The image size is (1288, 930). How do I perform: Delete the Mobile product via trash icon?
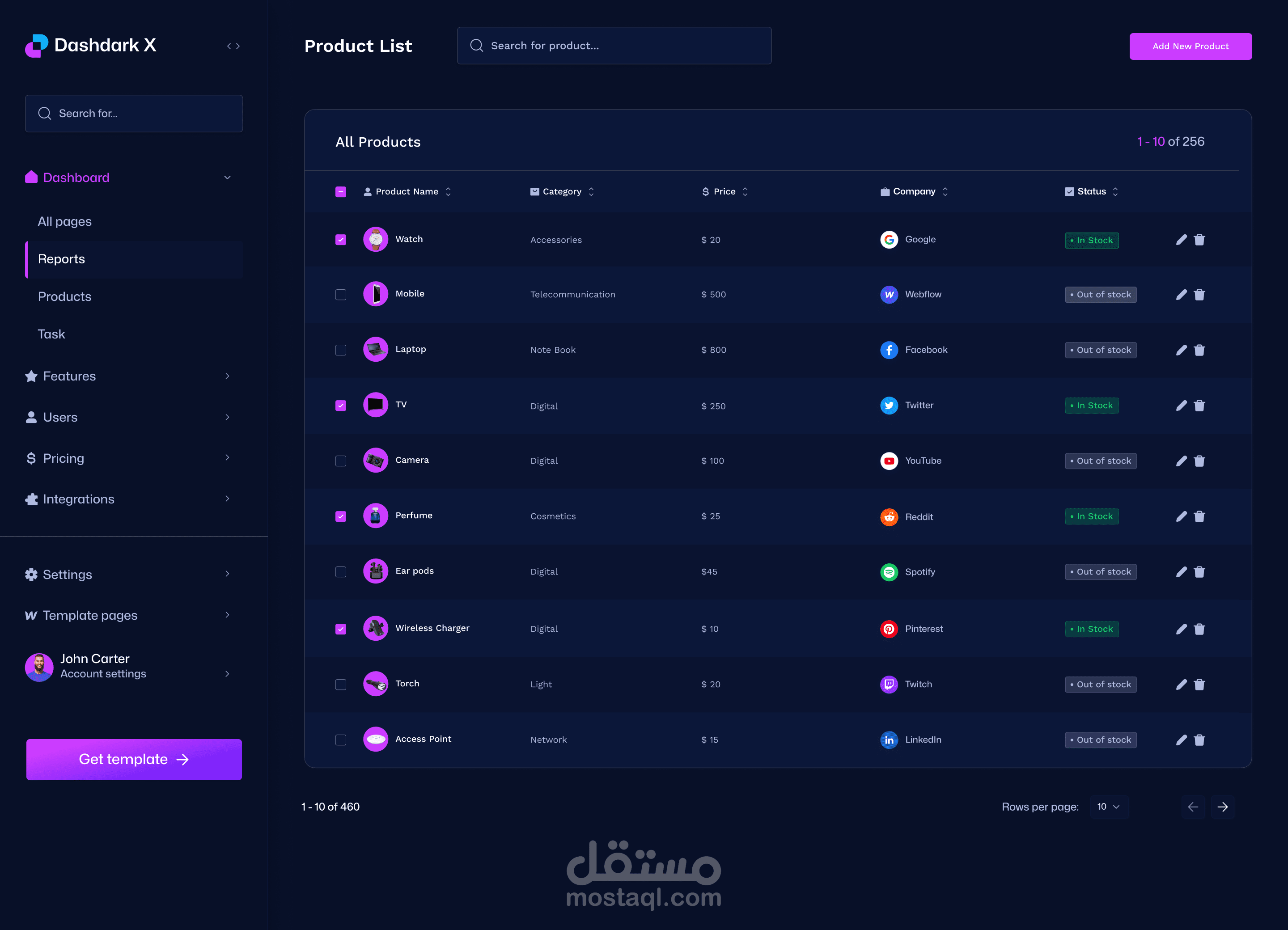point(1199,295)
